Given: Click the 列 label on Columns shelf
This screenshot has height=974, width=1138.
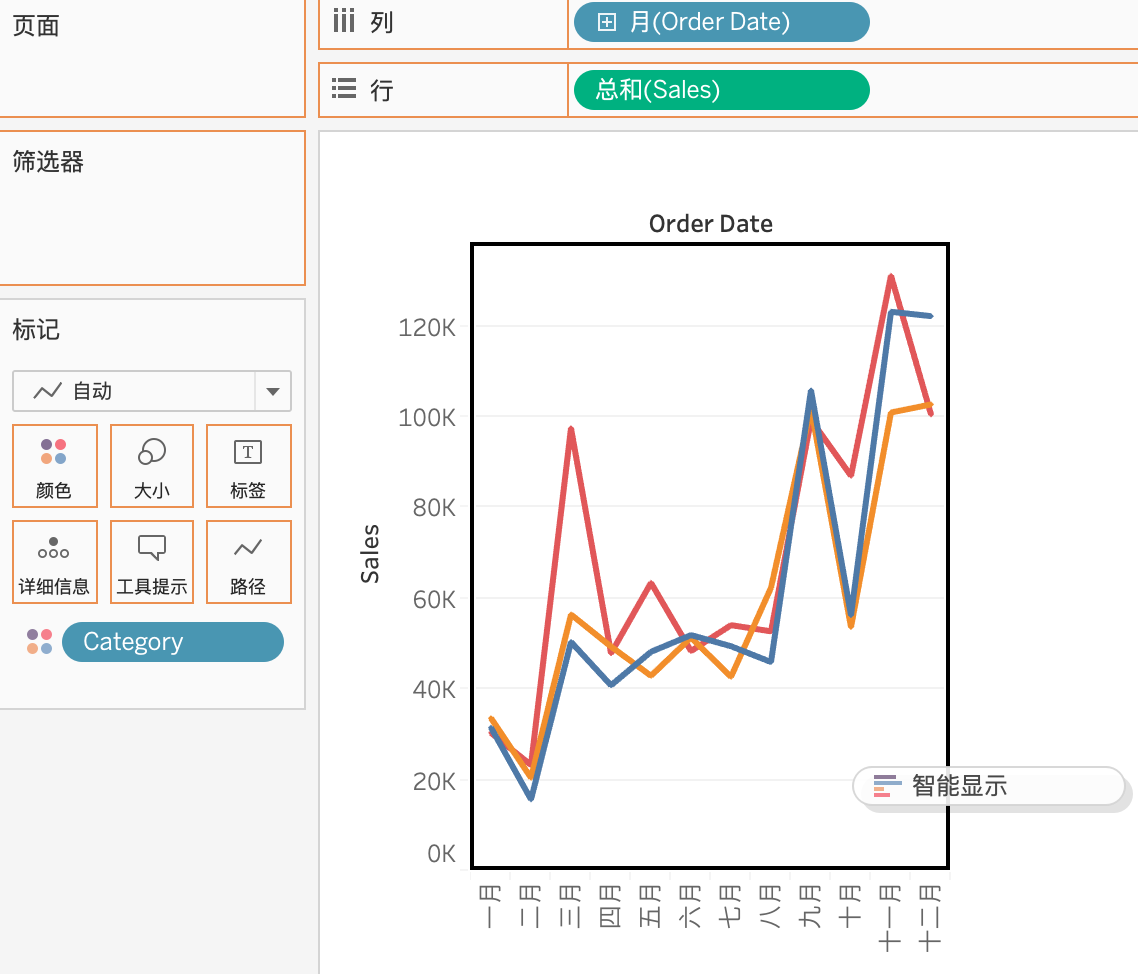Looking at the screenshot, I should [382, 22].
